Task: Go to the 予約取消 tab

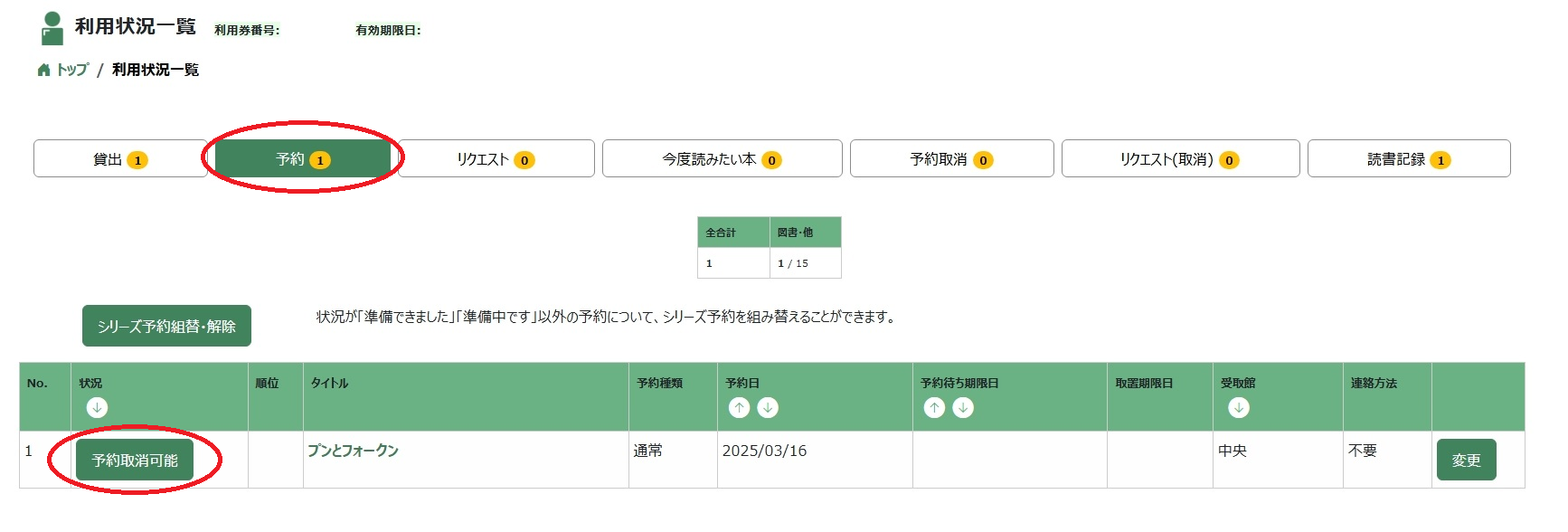Action: 951,158
